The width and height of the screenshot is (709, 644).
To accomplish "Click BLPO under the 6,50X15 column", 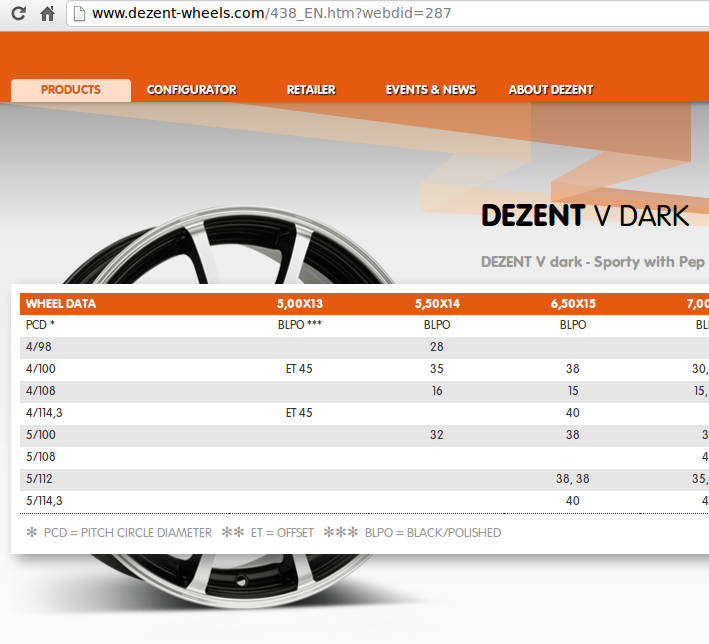I will [x=573, y=325].
